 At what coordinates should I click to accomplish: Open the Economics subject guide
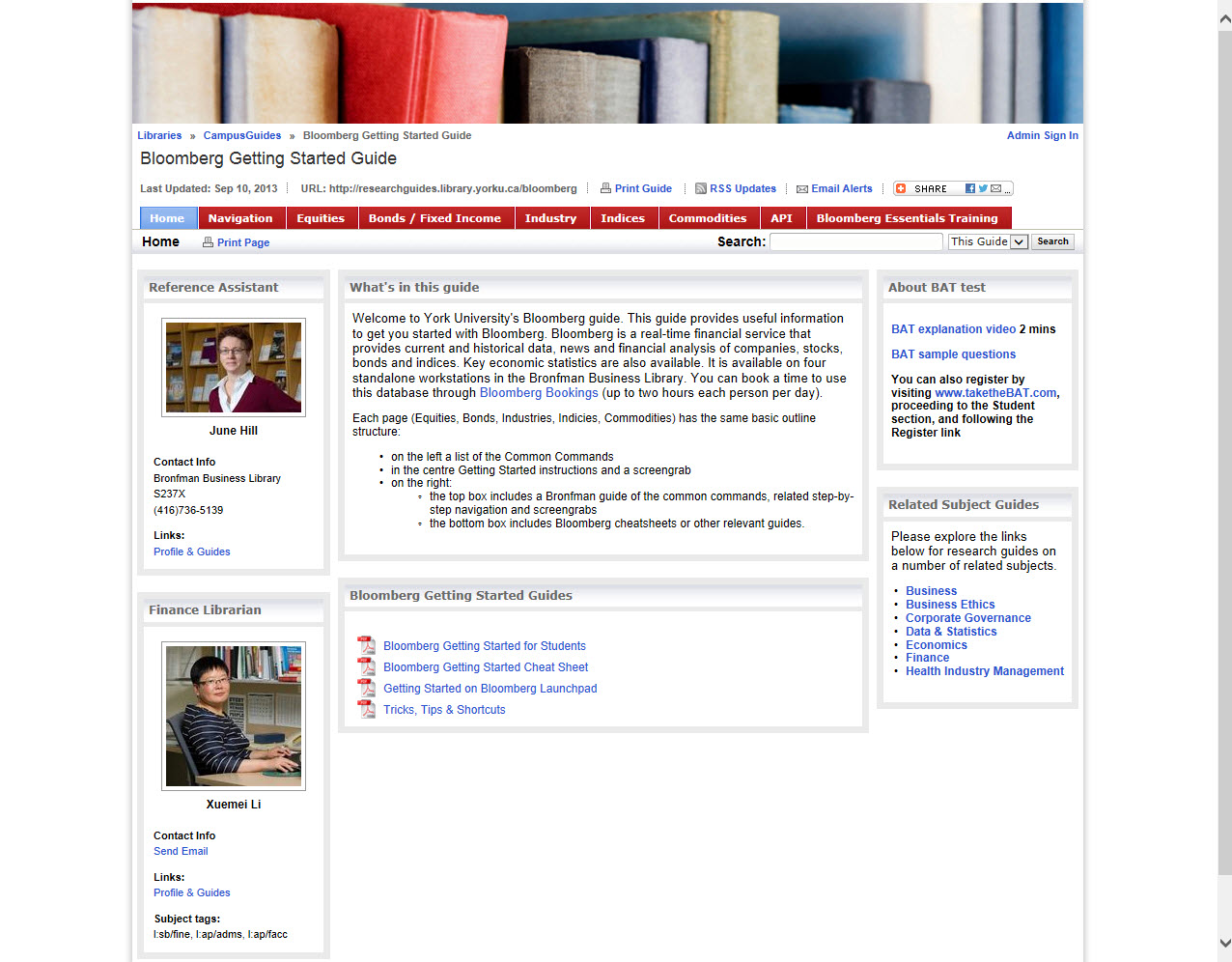coord(937,645)
